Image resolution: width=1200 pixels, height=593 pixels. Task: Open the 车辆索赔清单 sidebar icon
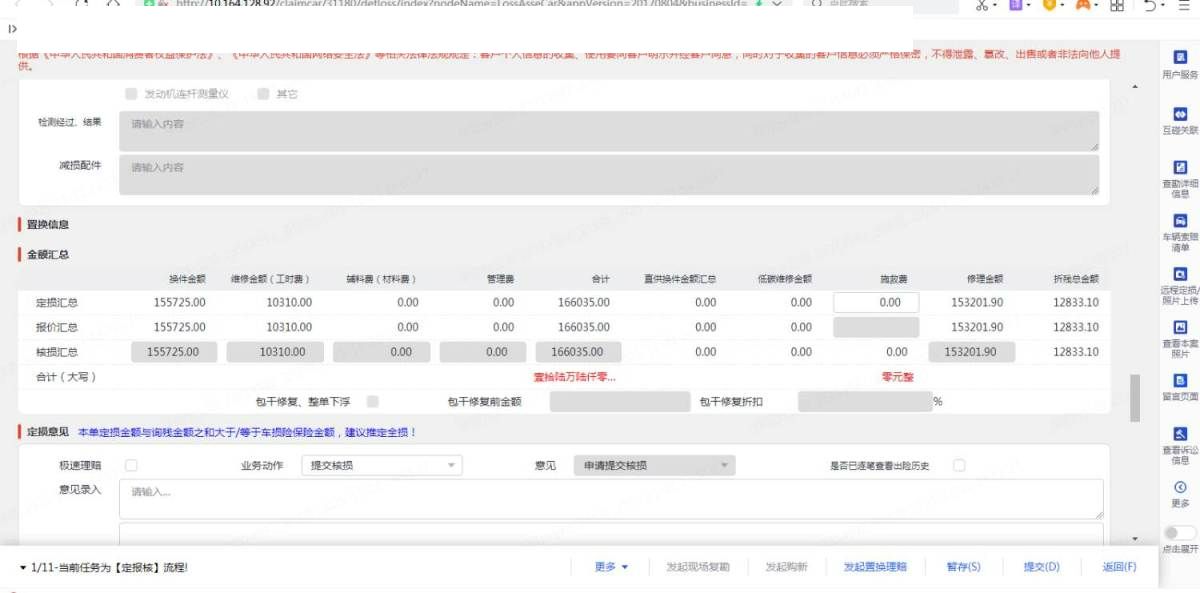point(1180,221)
